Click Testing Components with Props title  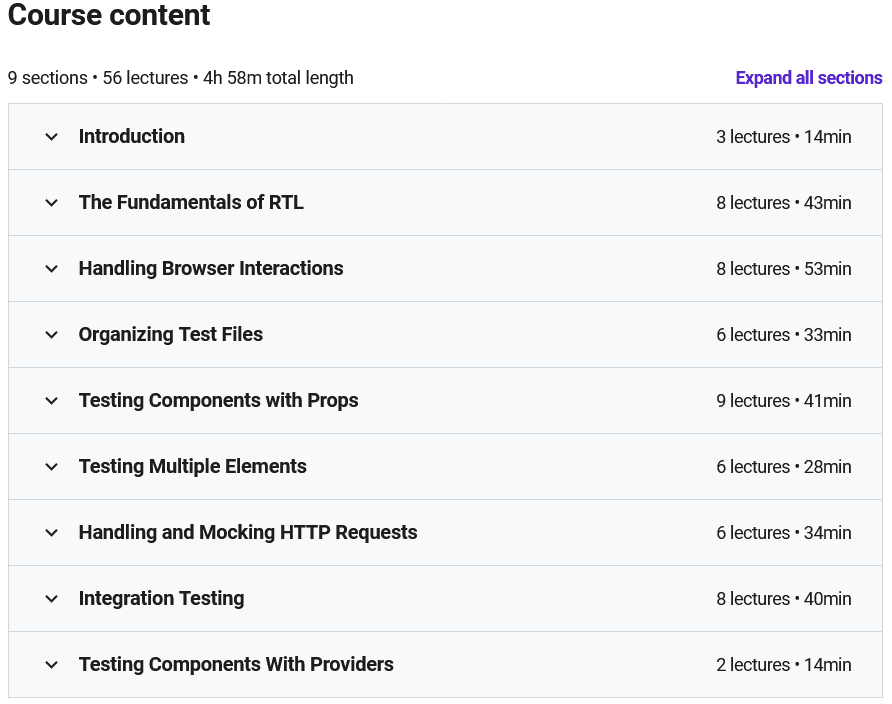[x=218, y=400]
